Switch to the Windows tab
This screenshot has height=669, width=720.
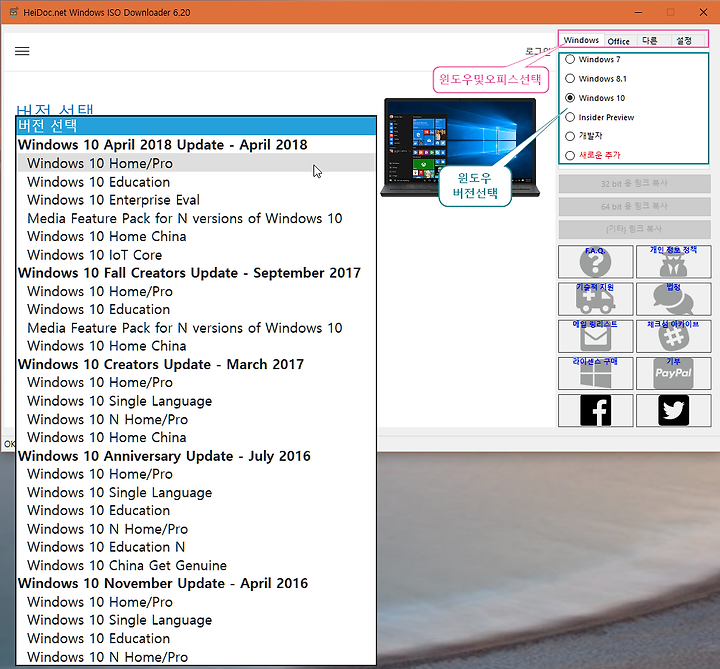581,40
